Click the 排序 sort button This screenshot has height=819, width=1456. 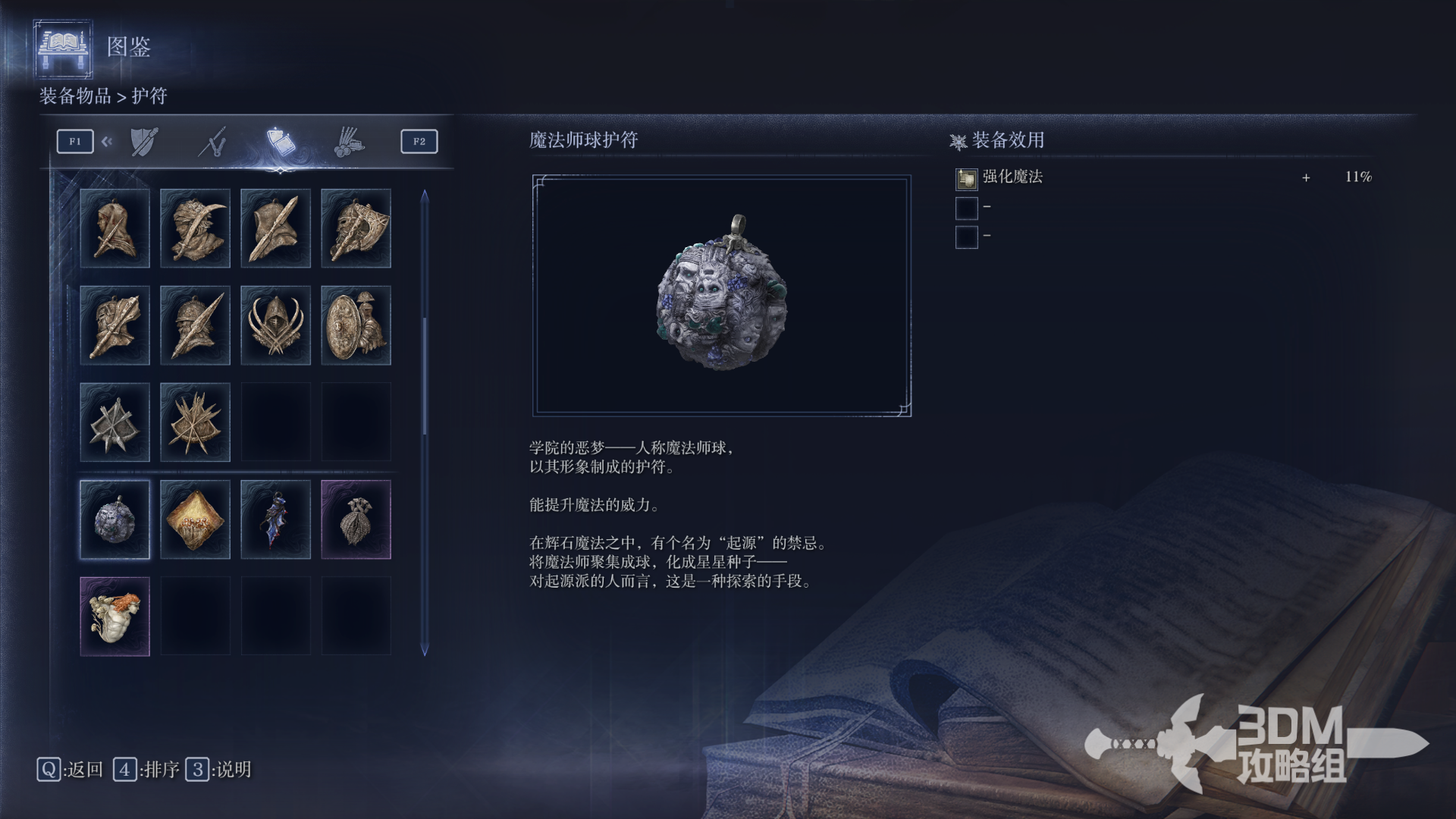146,770
